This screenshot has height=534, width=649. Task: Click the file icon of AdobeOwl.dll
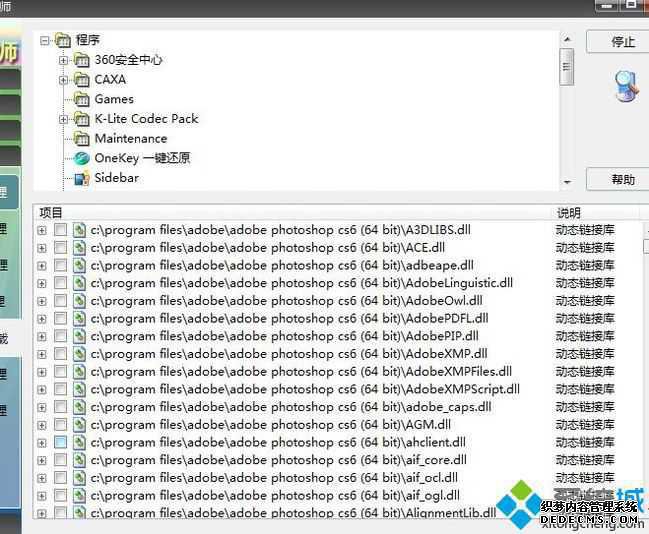coord(79,301)
